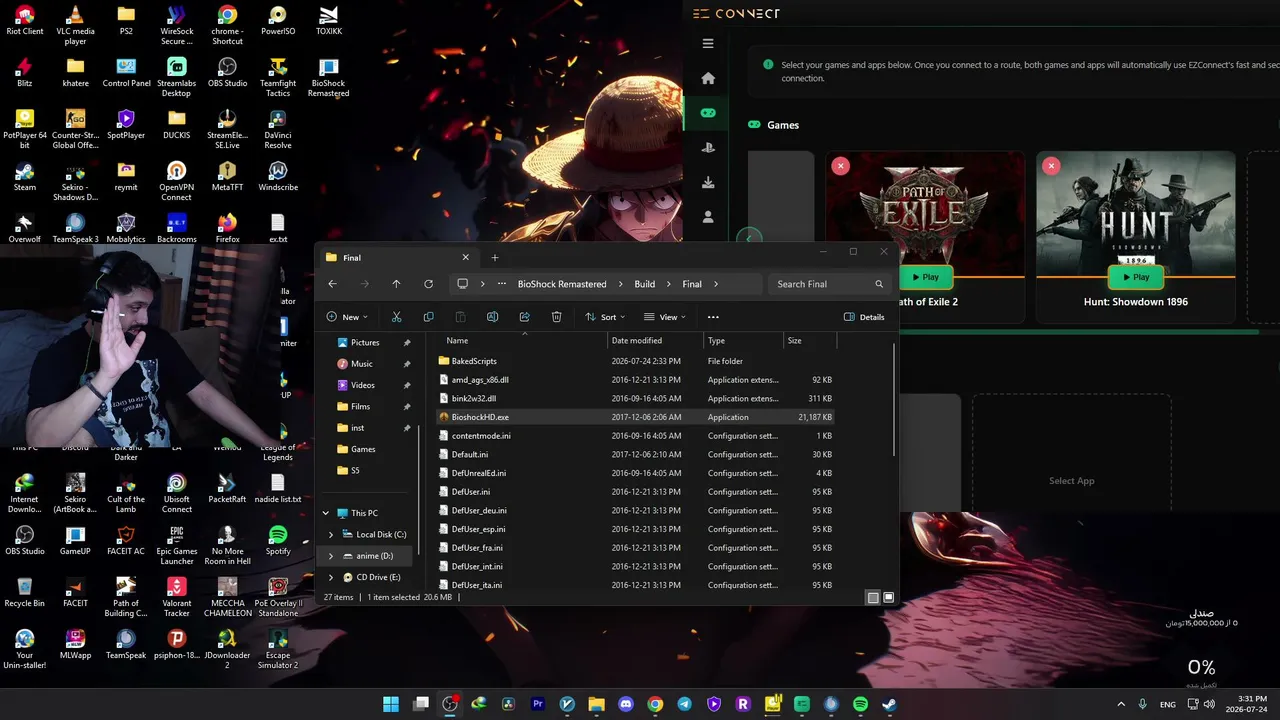Image resolution: width=1280 pixels, height=720 pixels.
Task: Open Music in the navigation pane
Action: point(362,364)
